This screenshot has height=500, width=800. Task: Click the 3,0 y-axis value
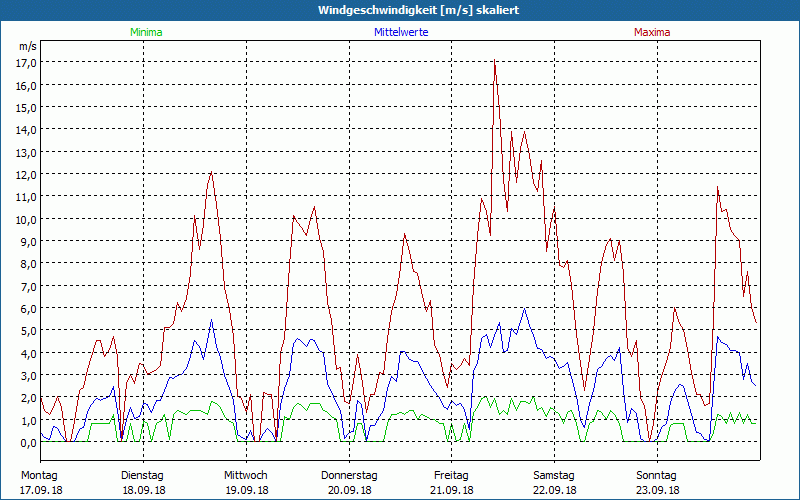pos(28,376)
